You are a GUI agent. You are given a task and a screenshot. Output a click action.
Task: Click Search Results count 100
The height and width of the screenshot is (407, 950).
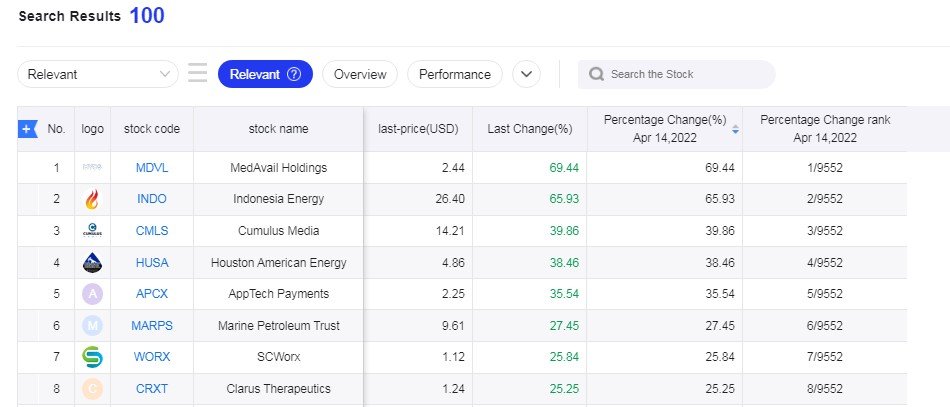click(x=147, y=16)
